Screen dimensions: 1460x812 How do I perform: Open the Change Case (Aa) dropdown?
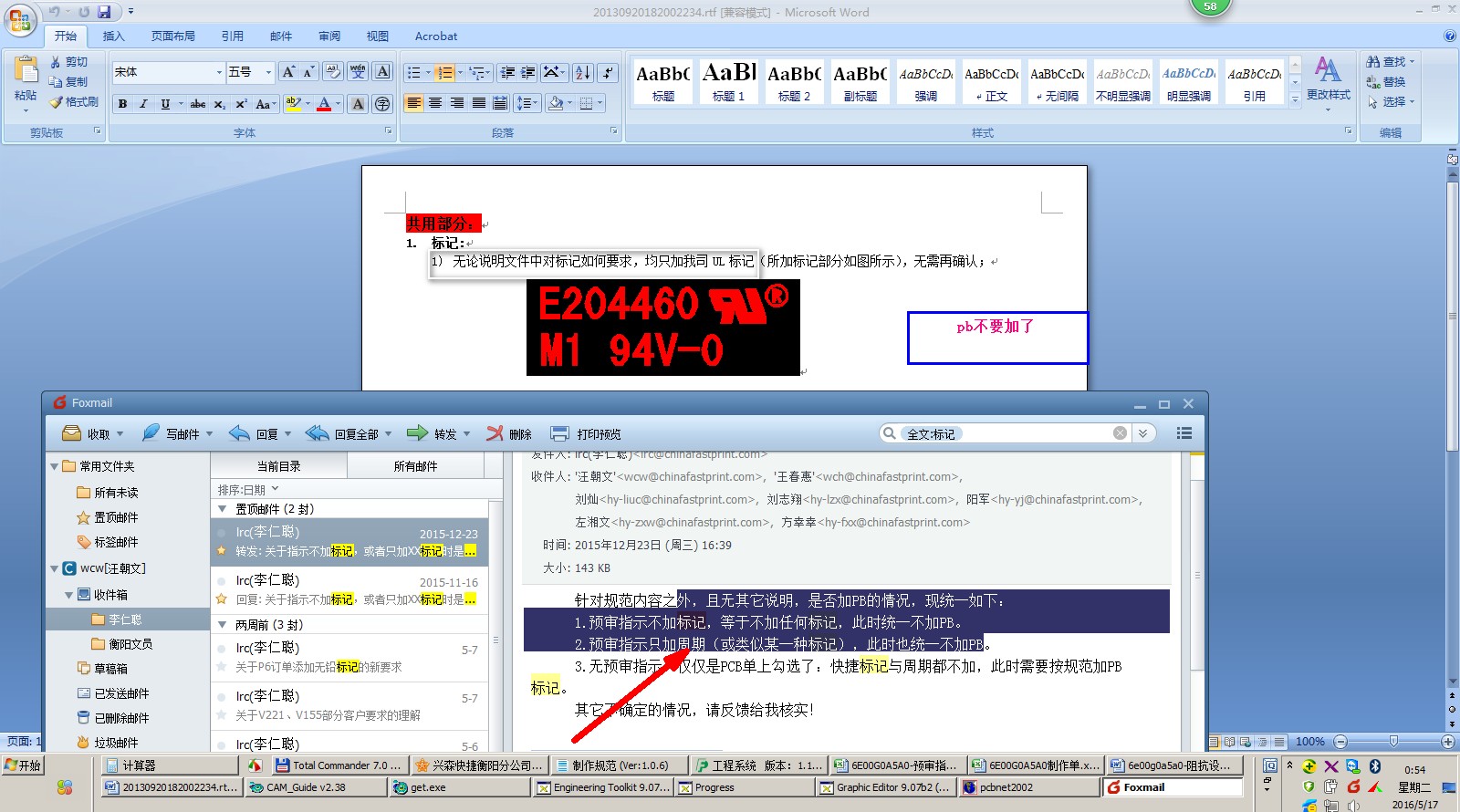coord(265,104)
